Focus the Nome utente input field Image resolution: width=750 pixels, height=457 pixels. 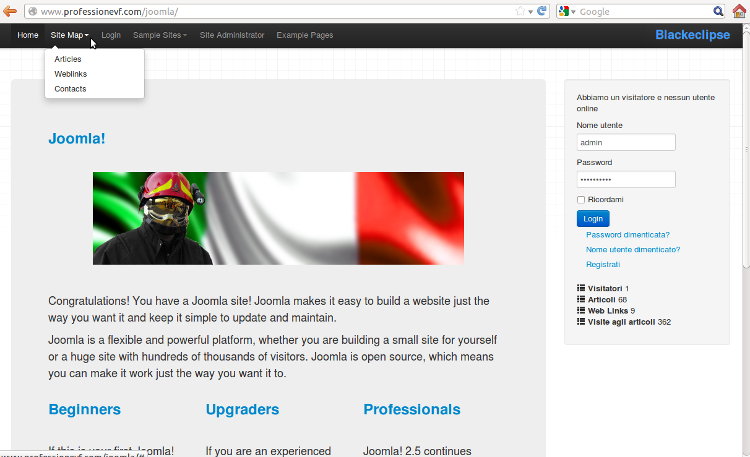(x=626, y=142)
